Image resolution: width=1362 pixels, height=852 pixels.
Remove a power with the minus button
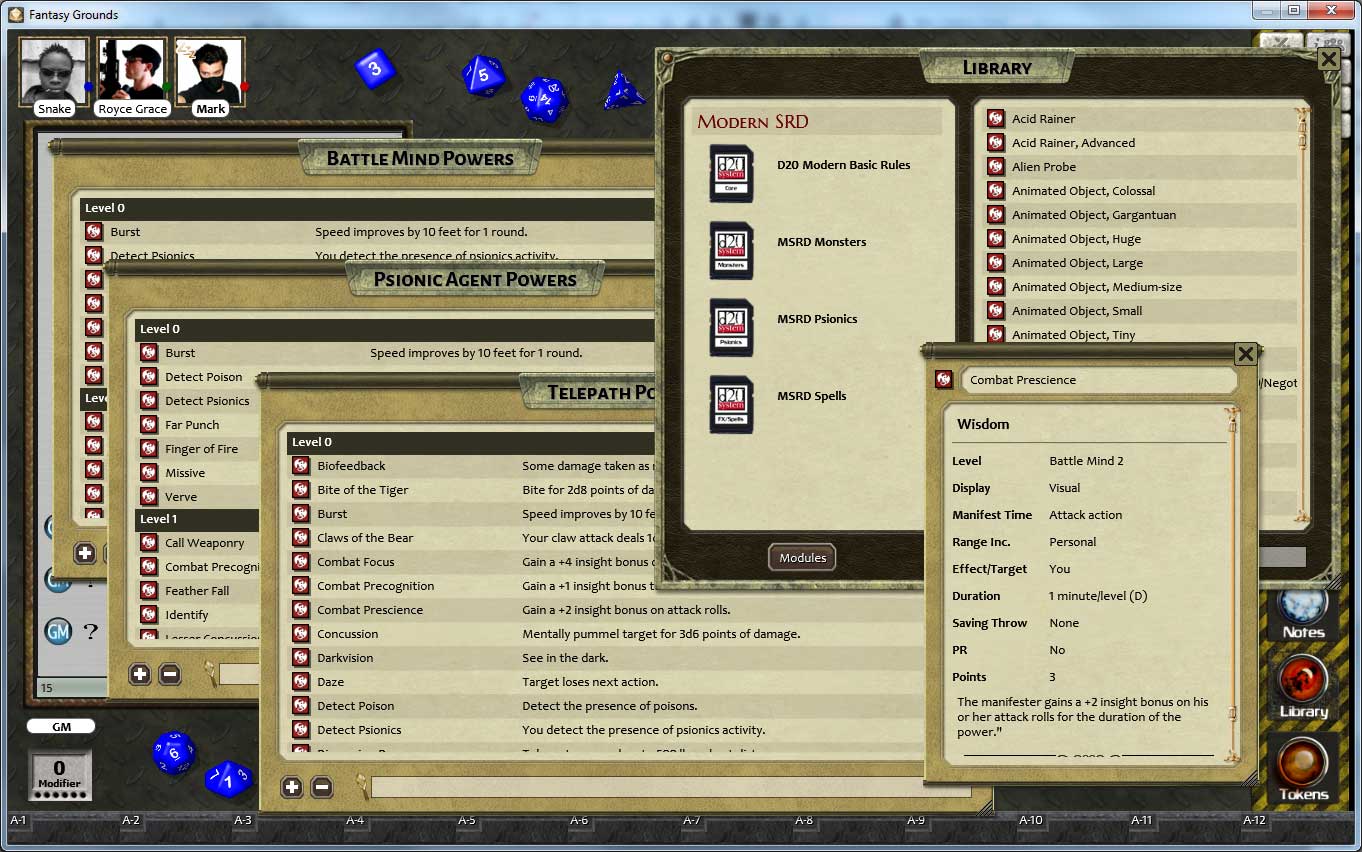coord(322,787)
